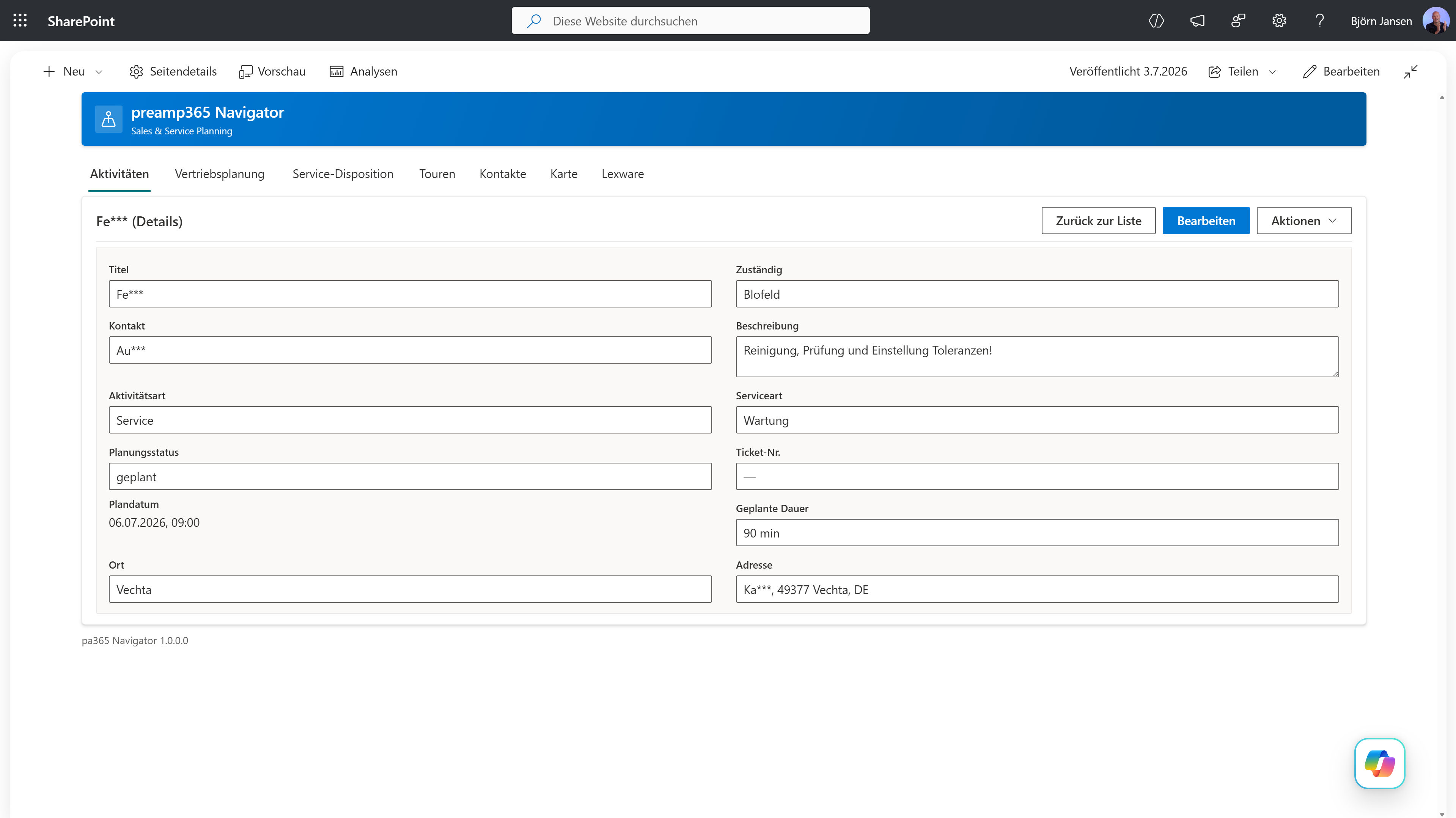Screen dimensions: 1456x818
Task: Click the Planungsstatus field showing geplant
Action: coord(410,476)
